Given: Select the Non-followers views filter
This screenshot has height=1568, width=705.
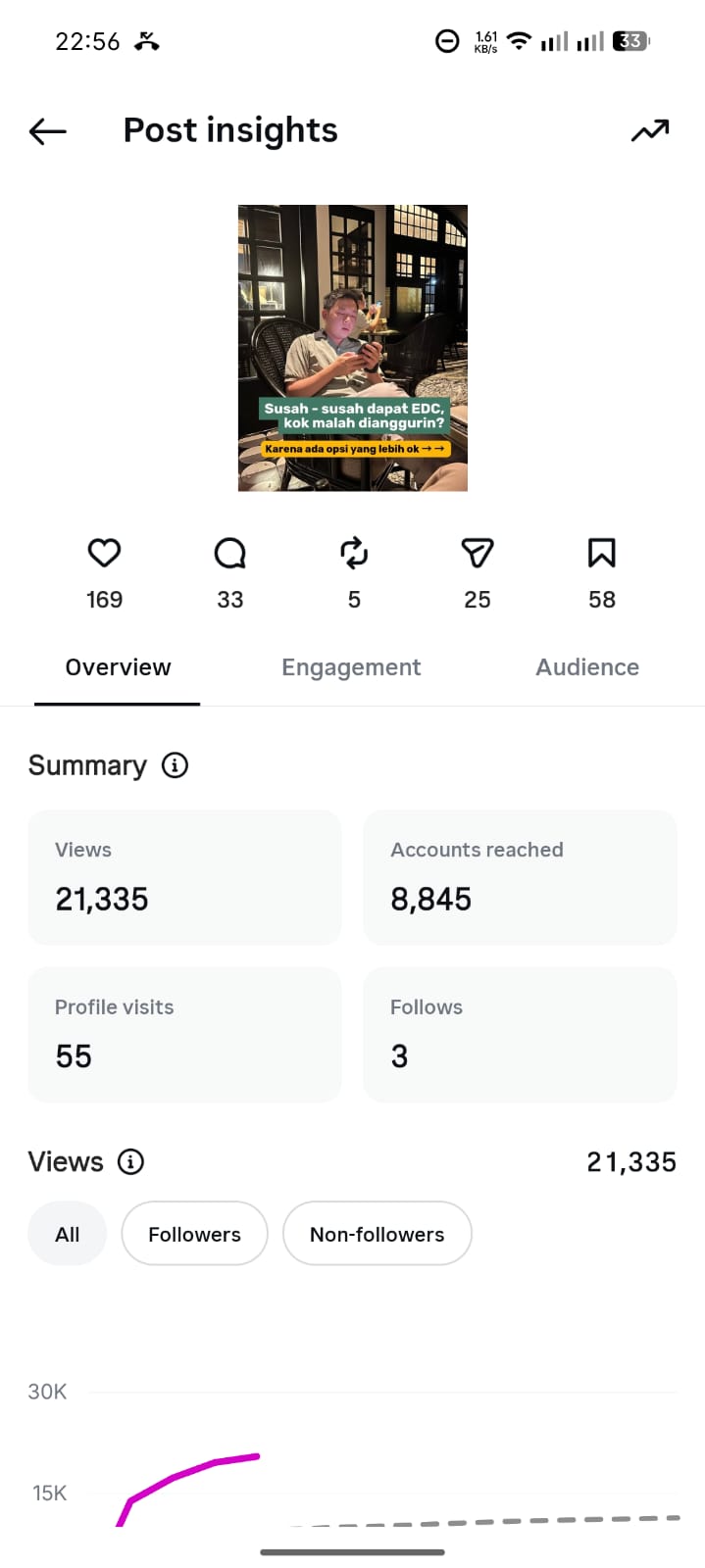Looking at the screenshot, I should (x=377, y=1234).
